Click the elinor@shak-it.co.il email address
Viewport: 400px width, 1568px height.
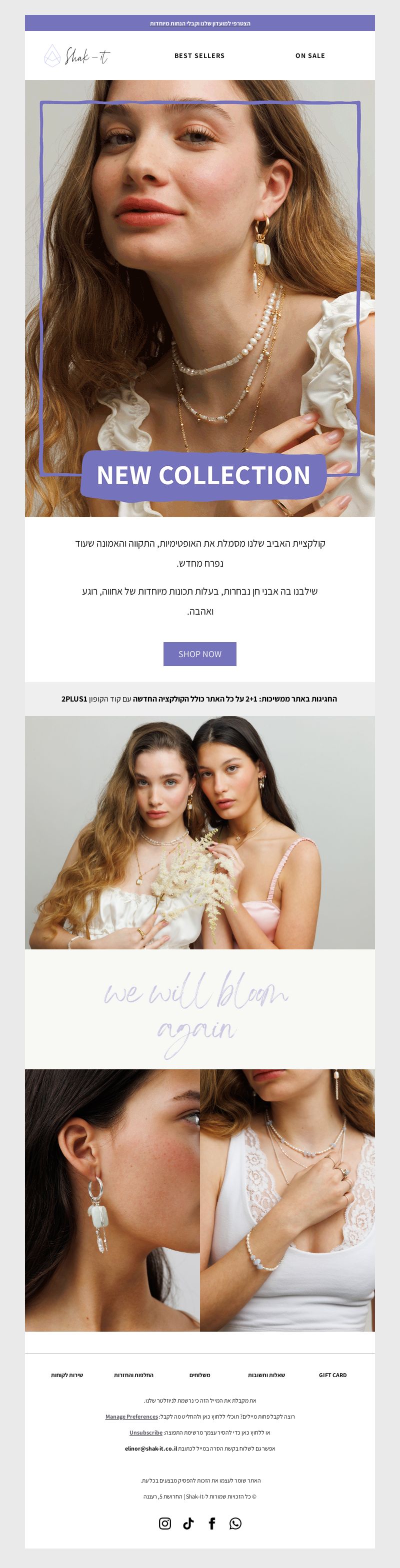[x=151, y=1448]
